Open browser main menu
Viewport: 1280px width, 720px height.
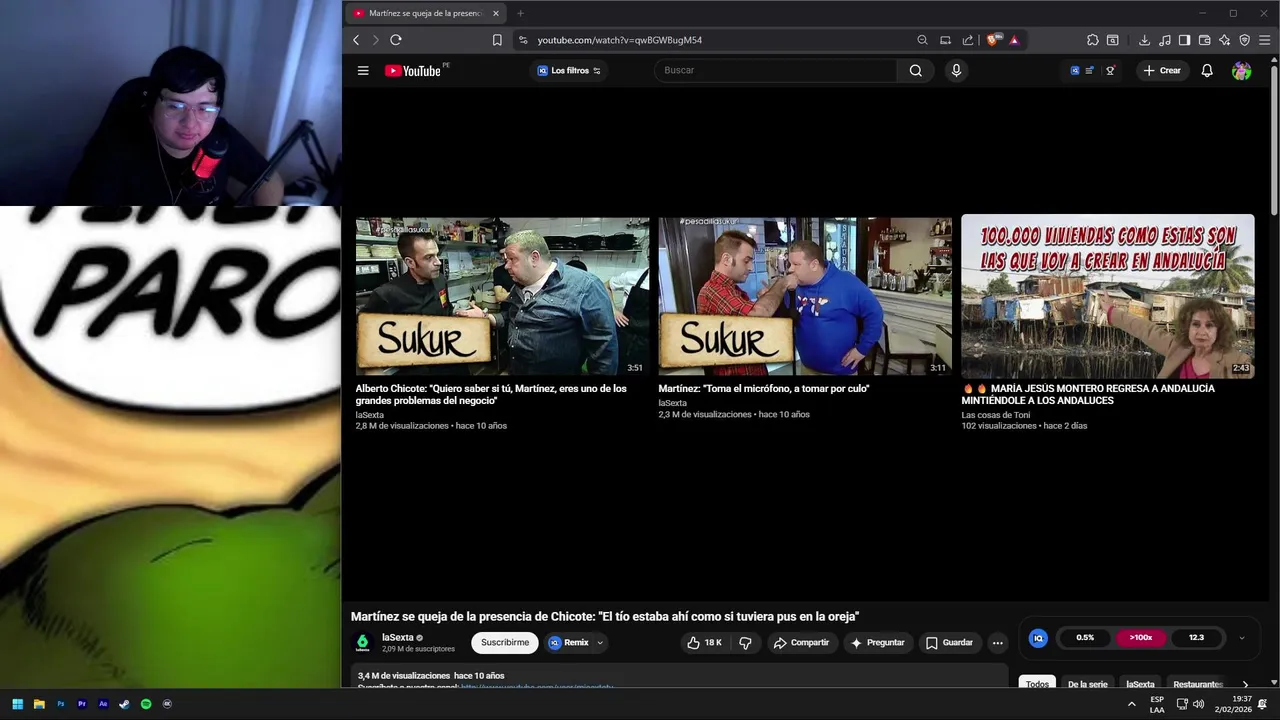coord(1264,40)
